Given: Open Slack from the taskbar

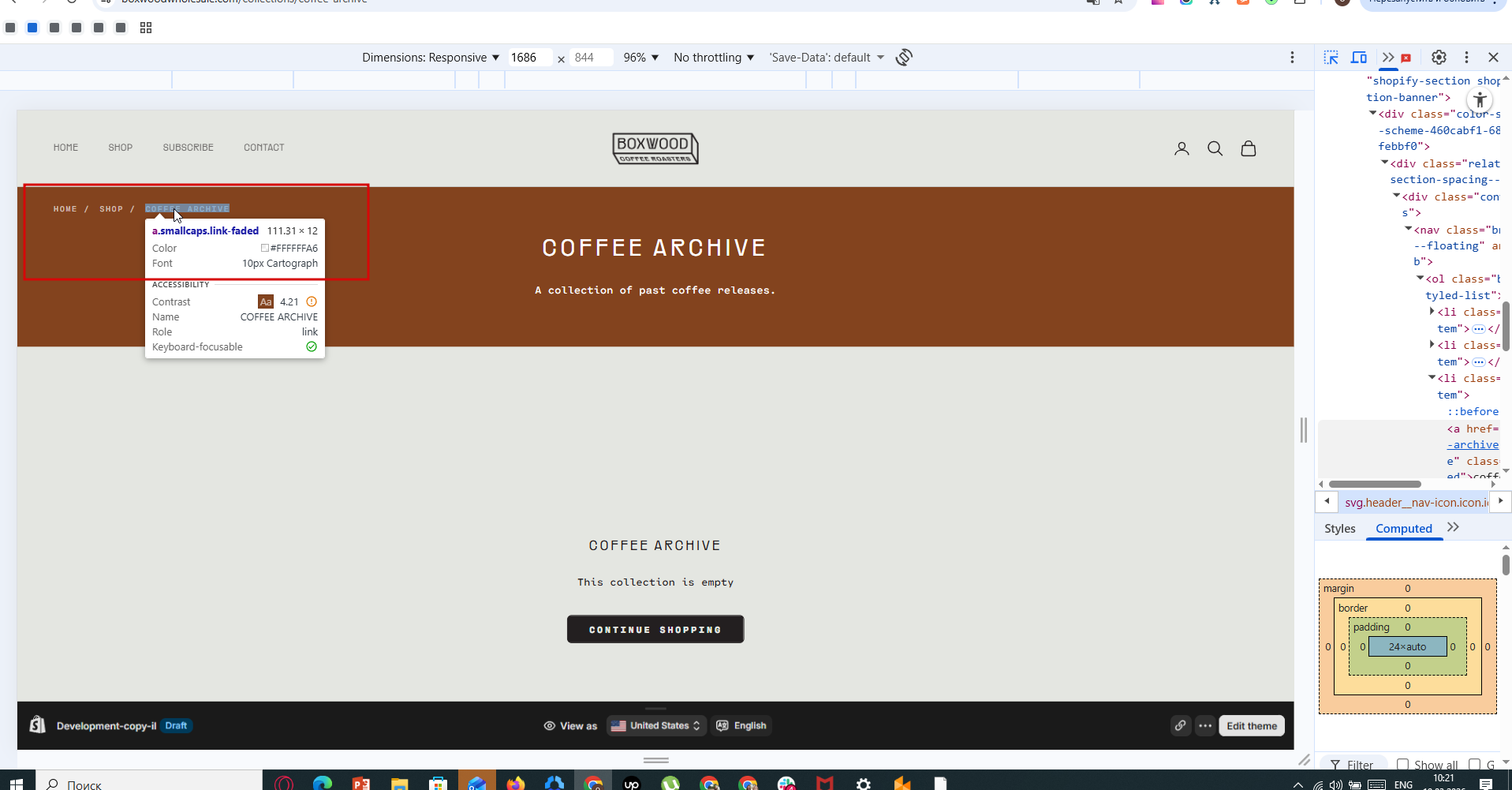Looking at the screenshot, I should coord(786,784).
